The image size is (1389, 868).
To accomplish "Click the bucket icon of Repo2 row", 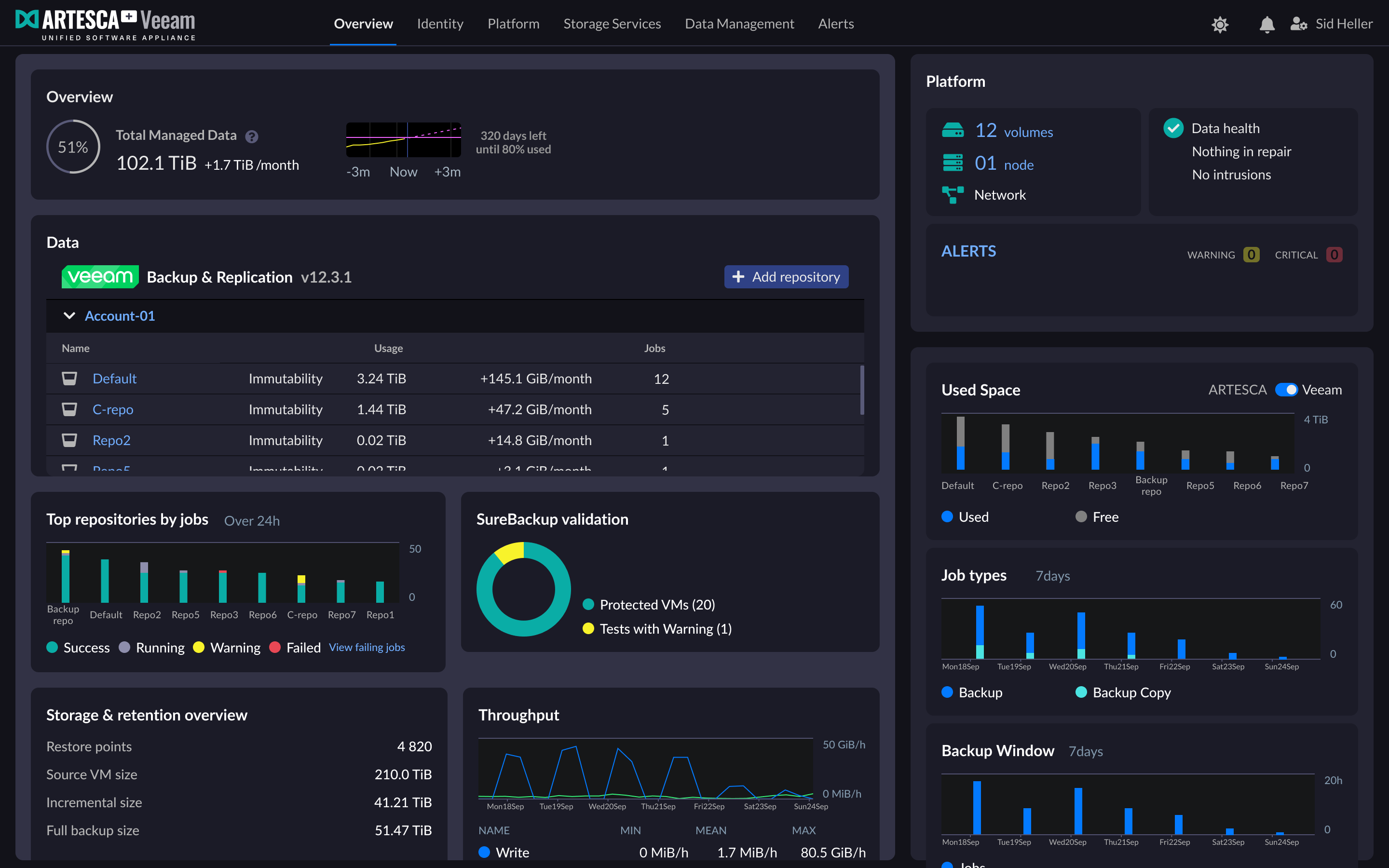I will pos(69,440).
